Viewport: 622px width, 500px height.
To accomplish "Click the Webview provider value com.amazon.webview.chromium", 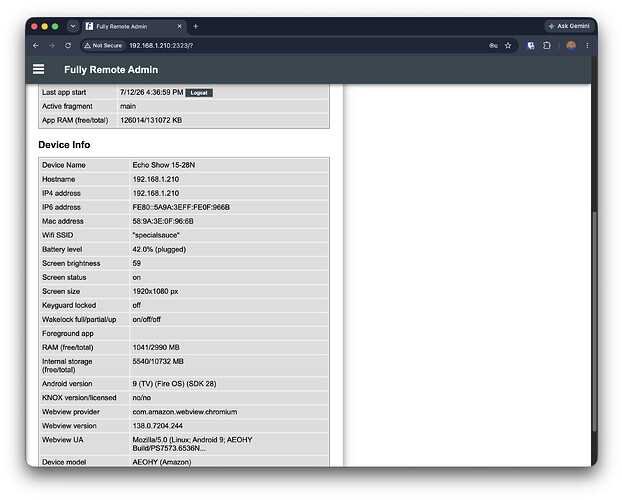I will click(x=185, y=412).
